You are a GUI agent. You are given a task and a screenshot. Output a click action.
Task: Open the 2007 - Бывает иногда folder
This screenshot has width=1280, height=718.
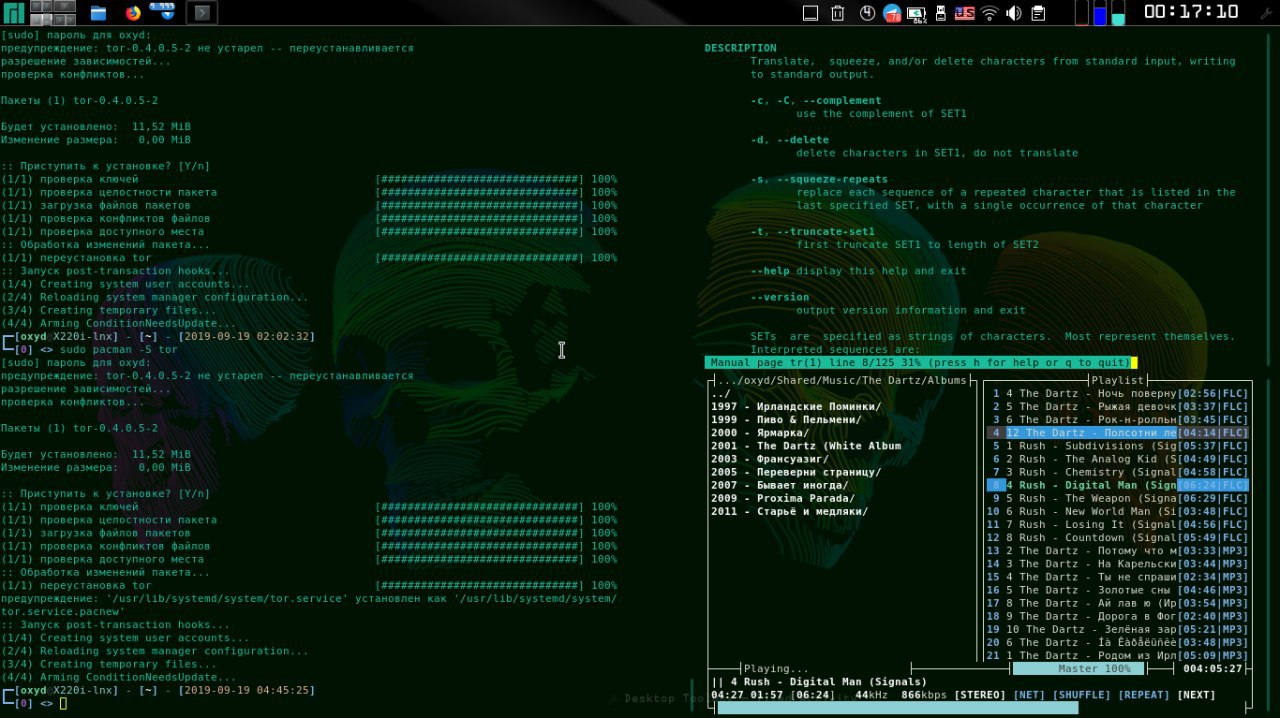[780, 485]
